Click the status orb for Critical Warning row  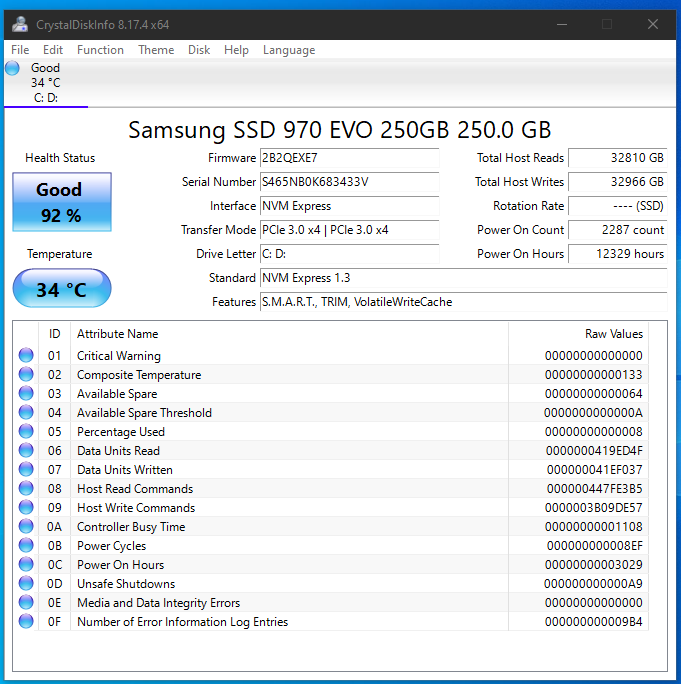coord(26,355)
